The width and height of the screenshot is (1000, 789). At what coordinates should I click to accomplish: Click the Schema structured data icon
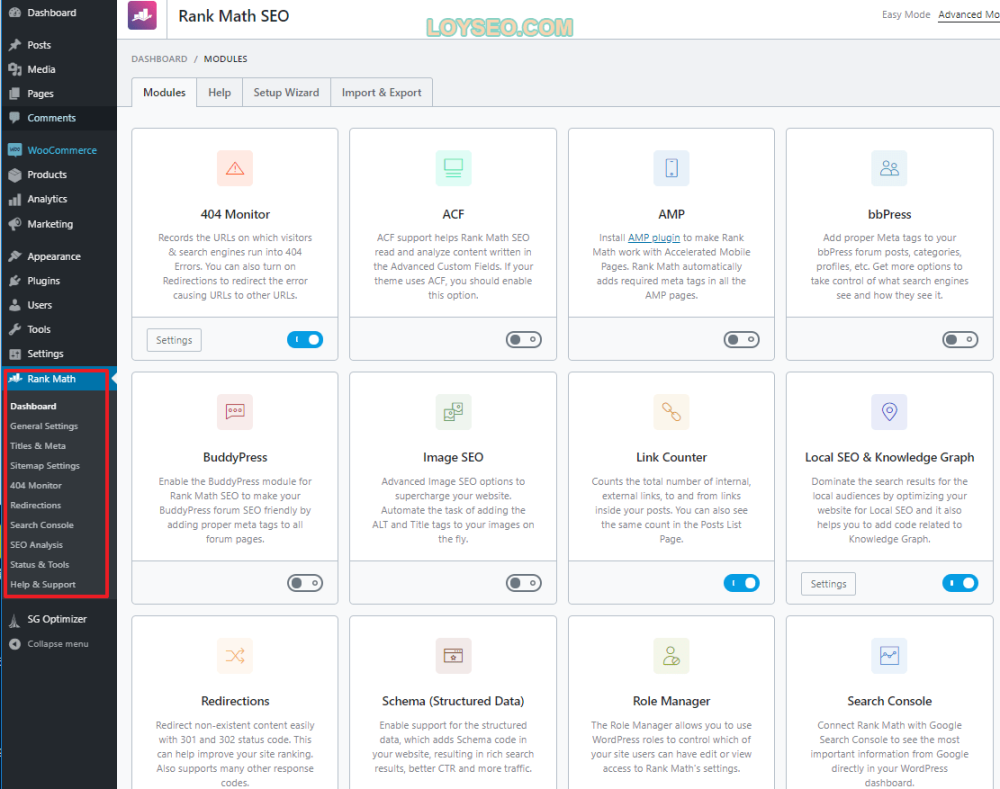point(453,656)
